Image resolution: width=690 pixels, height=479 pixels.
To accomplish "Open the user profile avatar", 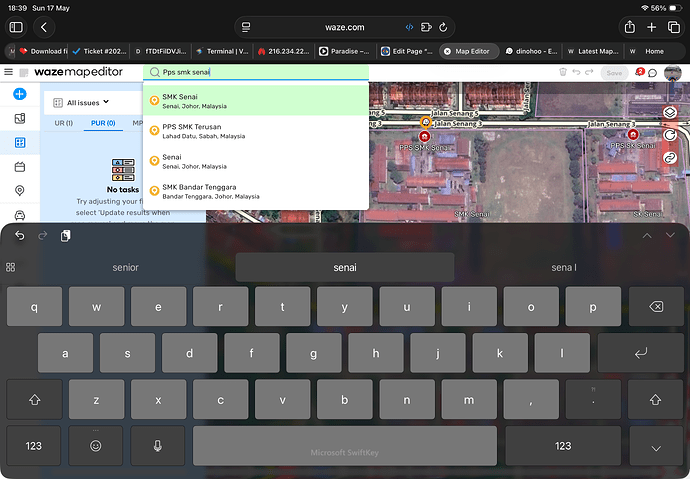I will coord(672,73).
